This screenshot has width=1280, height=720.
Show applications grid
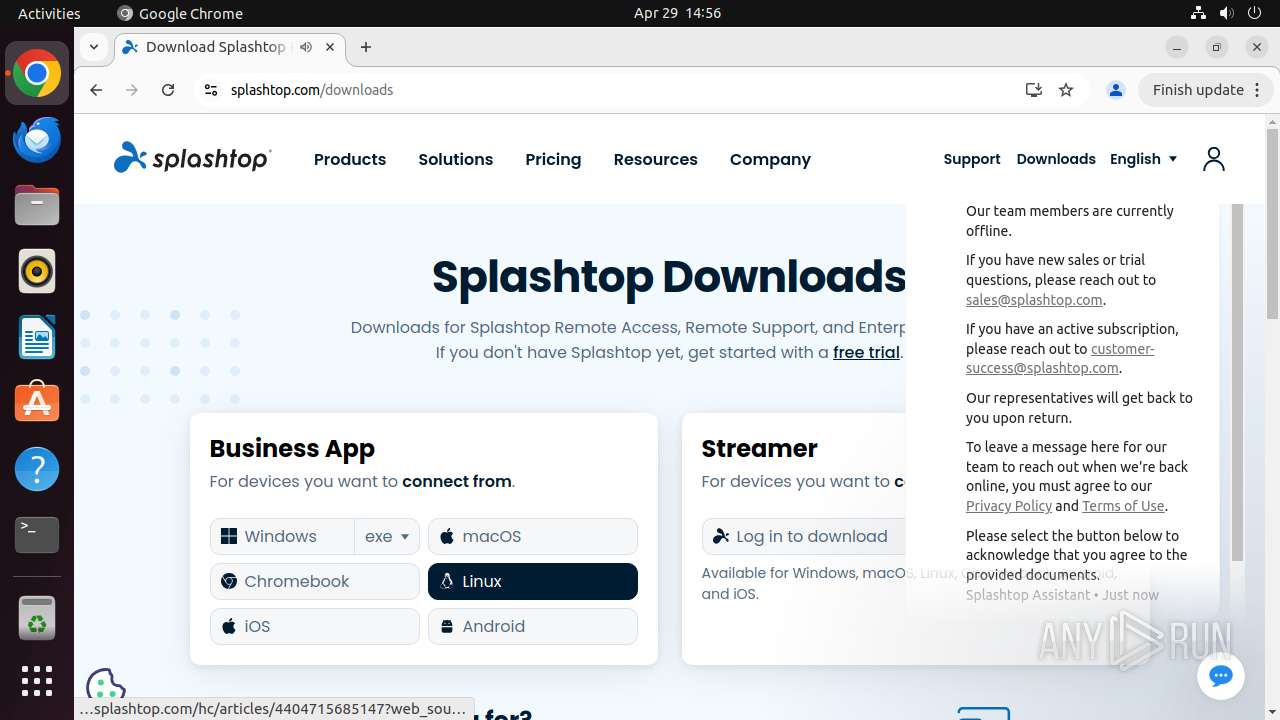point(37,681)
